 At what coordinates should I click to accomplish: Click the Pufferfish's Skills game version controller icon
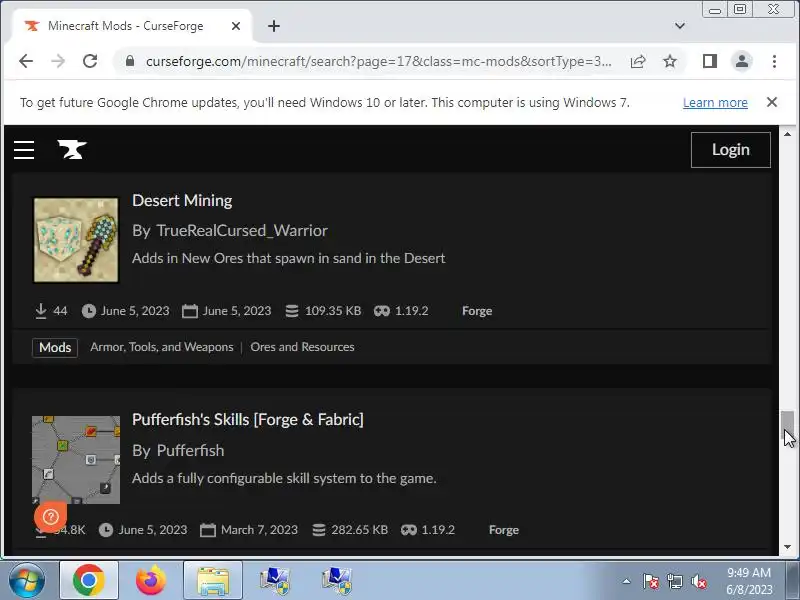tap(409, 530)
